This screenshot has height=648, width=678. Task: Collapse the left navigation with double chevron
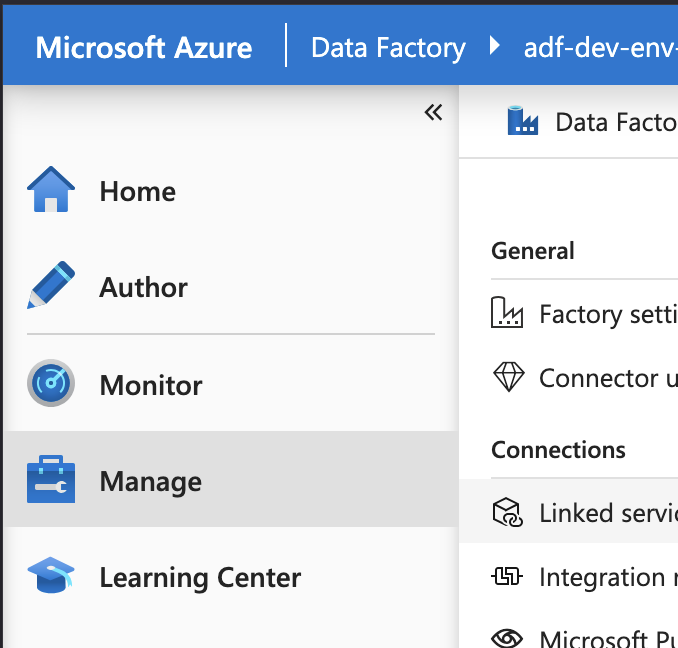point(433,112)
